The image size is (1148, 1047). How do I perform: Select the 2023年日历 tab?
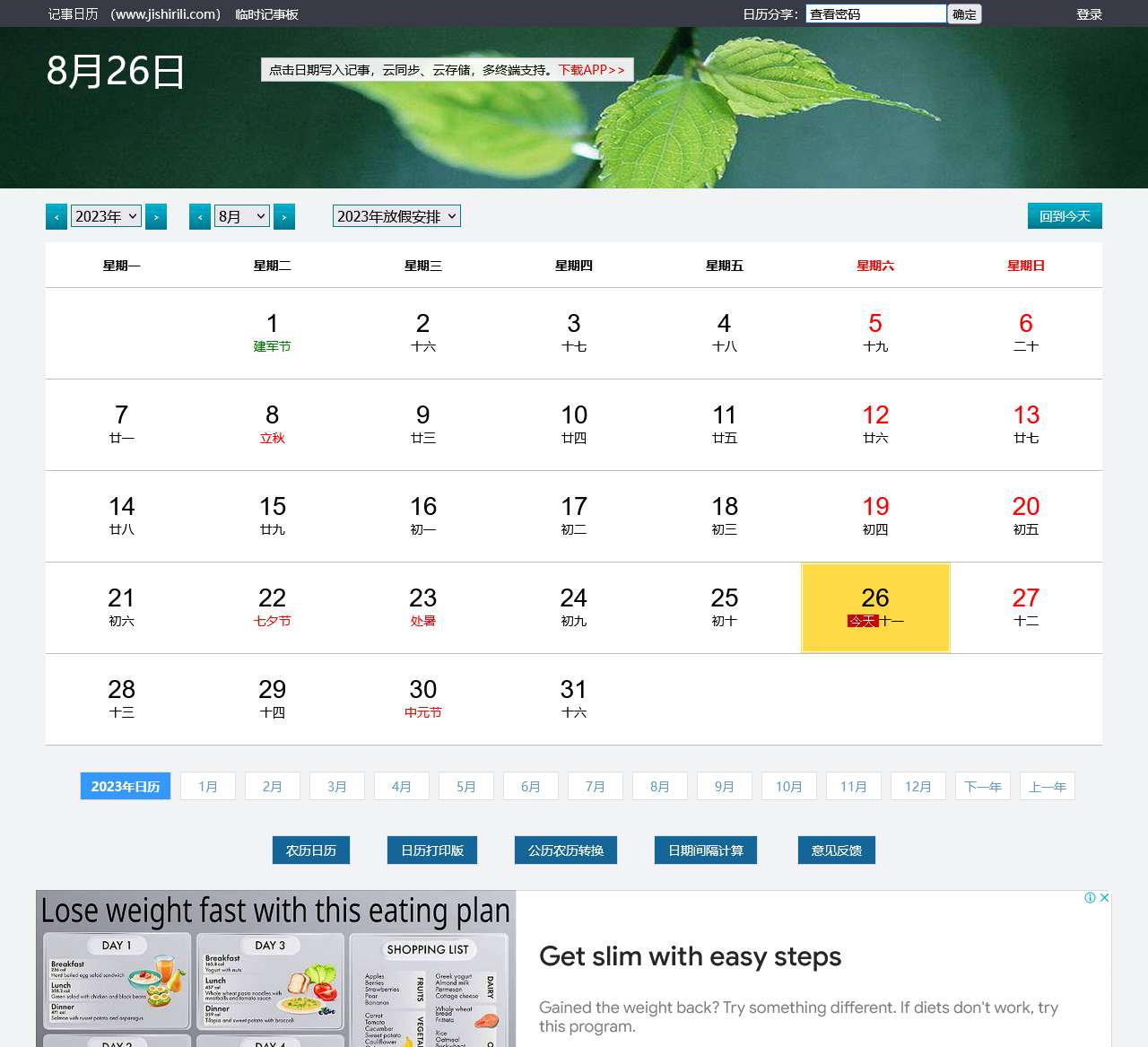pos(126,786)
